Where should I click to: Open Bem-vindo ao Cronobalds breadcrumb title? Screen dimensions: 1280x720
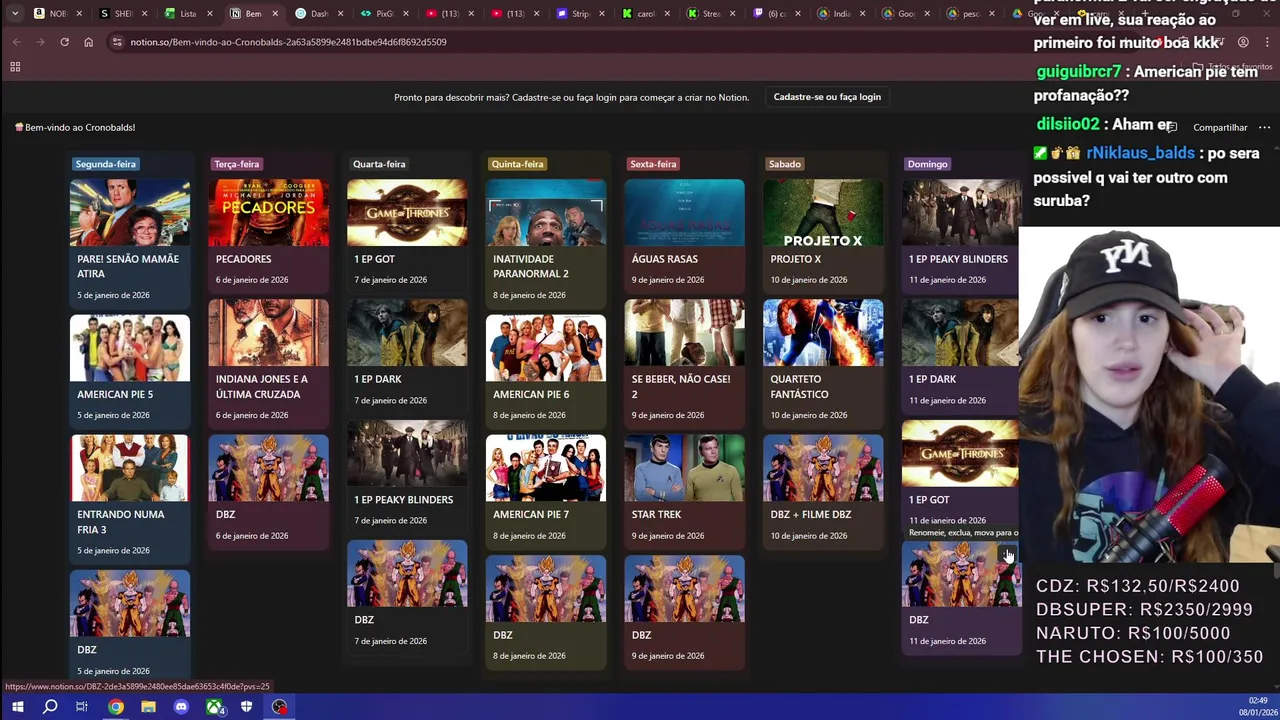tap(75, 127)
